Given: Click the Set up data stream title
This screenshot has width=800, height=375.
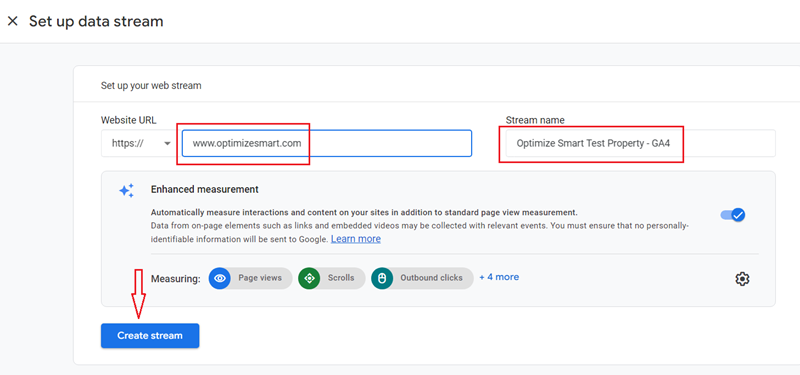Looking at the screenshot, I should pos(96,21).
